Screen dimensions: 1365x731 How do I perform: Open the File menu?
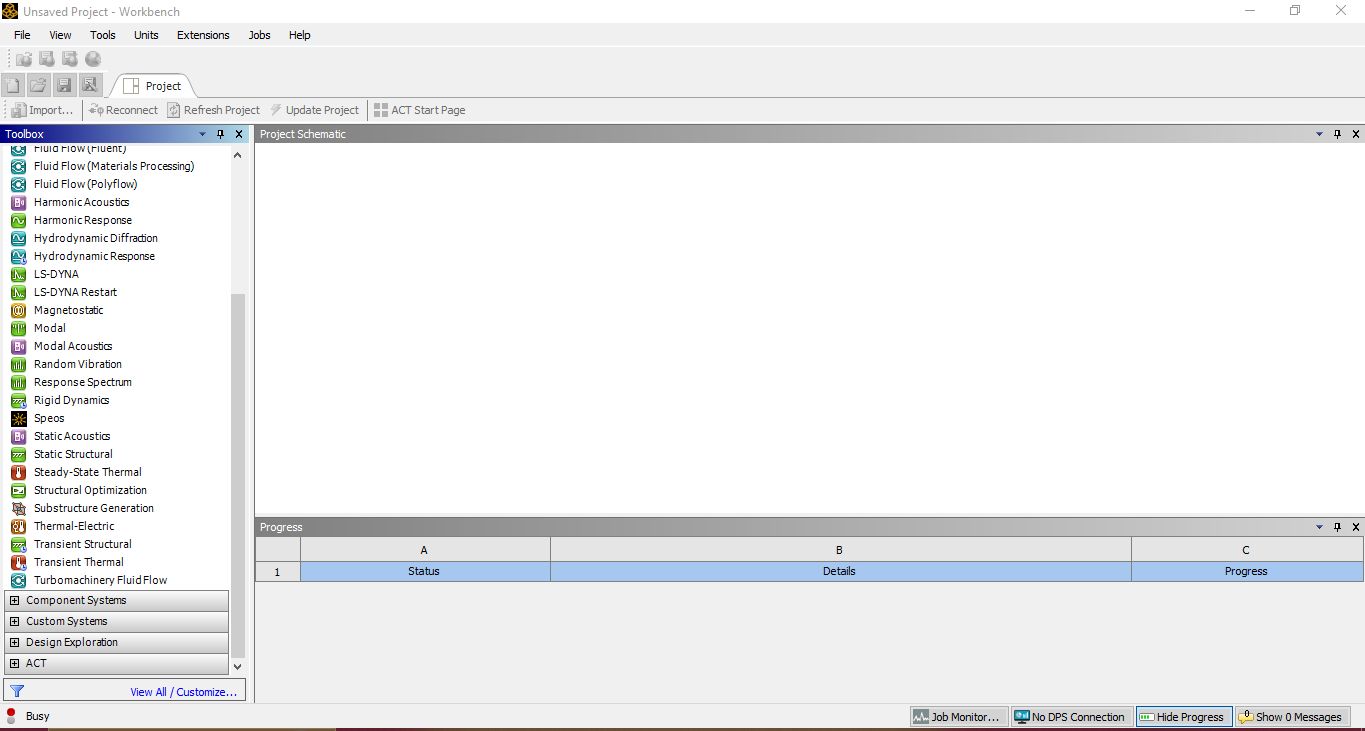(x=22, y=35)
